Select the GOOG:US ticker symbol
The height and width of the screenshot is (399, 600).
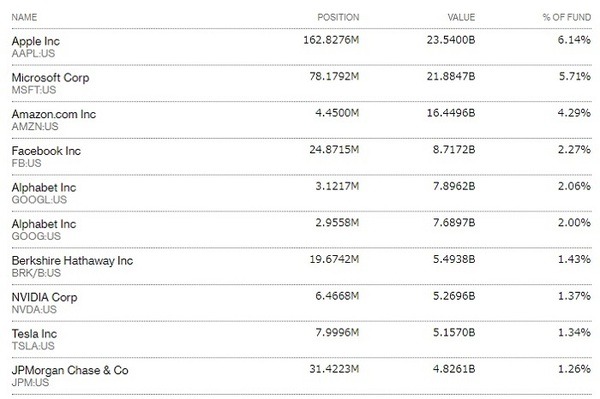tap(36, 236)
